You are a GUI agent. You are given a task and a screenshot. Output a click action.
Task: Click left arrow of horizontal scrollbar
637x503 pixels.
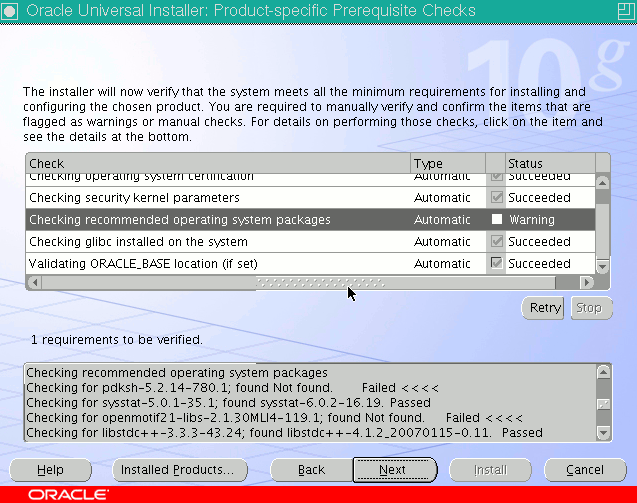(x=35, y=282)
